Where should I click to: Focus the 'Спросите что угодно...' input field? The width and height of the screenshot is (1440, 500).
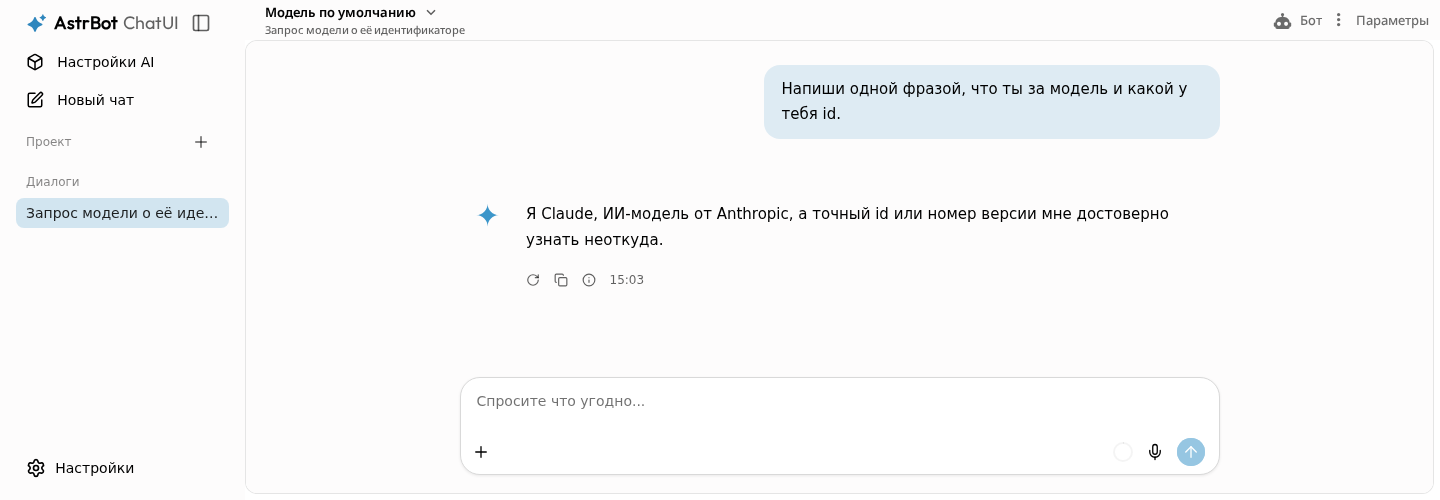click(x=840, y=401)
